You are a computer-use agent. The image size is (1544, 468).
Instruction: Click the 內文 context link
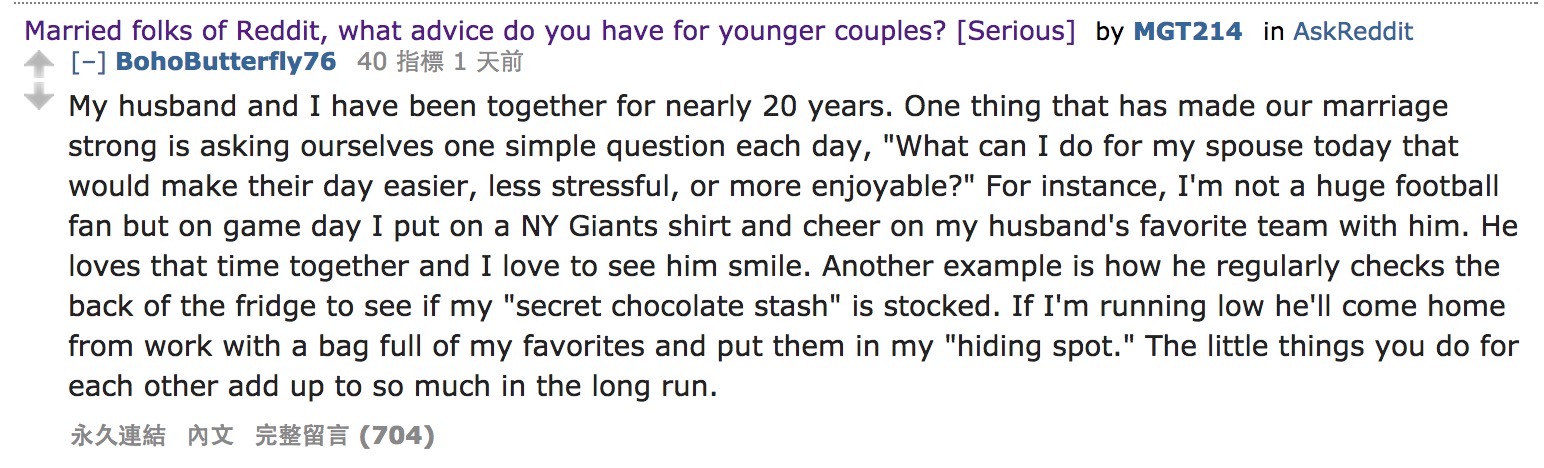pyautogui.click(x=210, y=436)
